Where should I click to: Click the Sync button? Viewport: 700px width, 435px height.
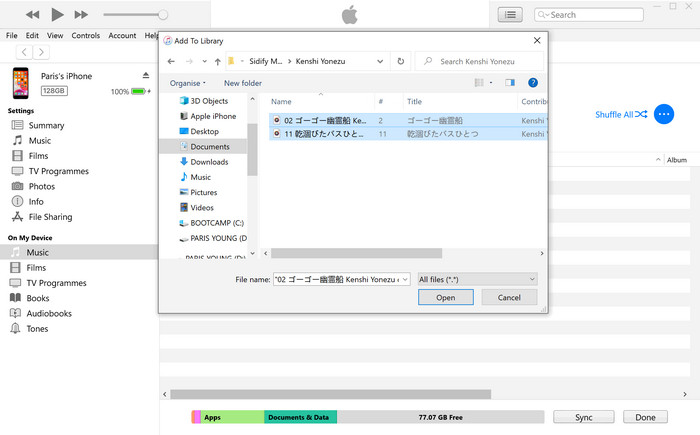(583, 417)
